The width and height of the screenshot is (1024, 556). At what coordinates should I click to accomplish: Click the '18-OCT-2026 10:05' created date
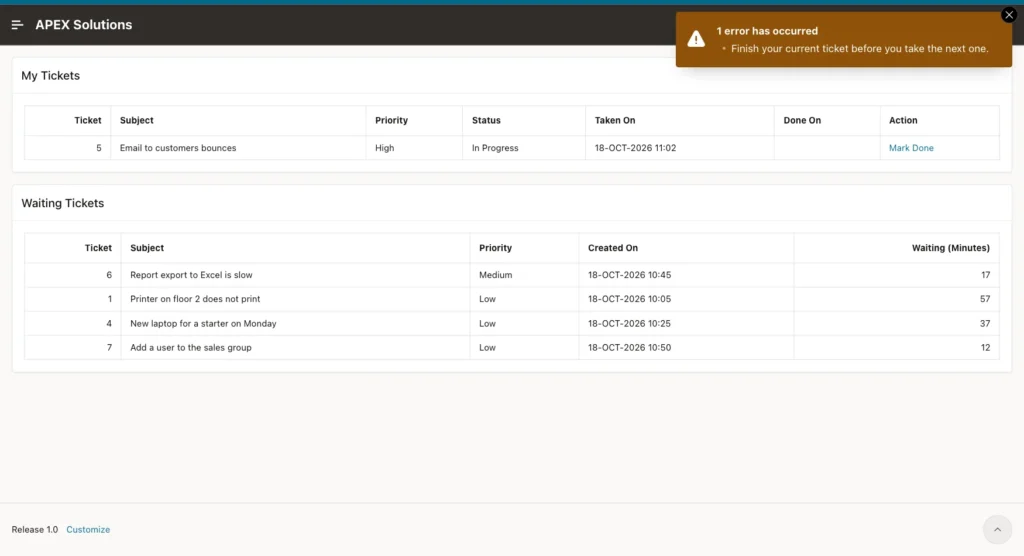630,299
